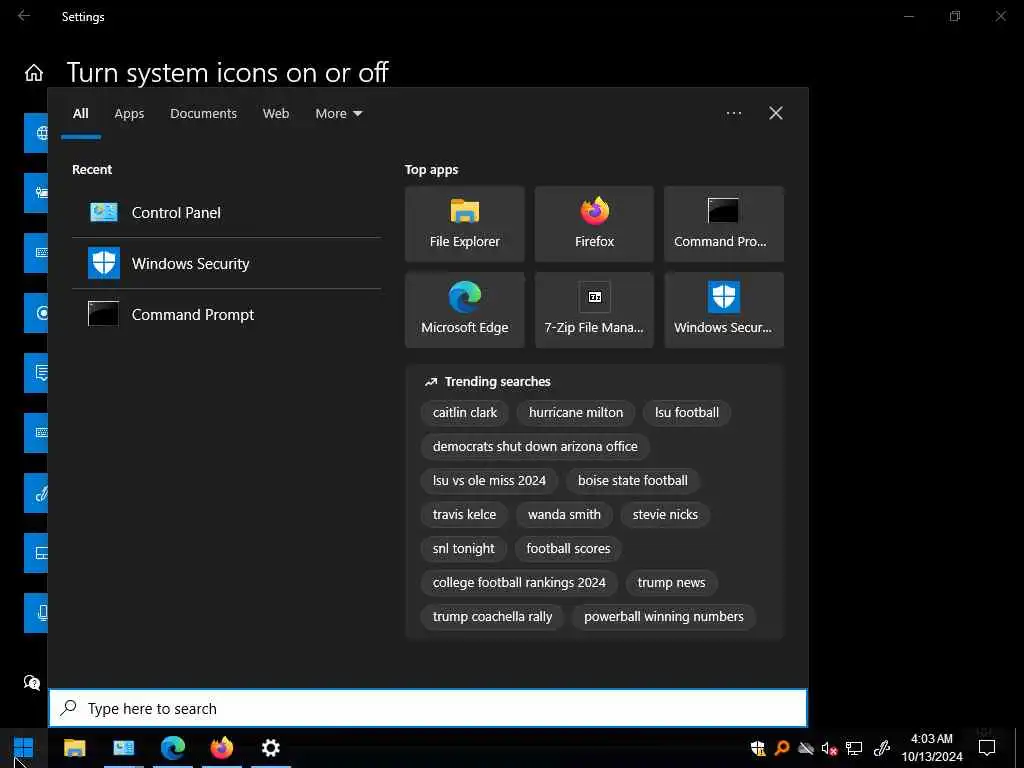Screen dimensions: 1024x768
Task: Search trending 'lsu vs ole miss 2024'
Action: [x=489, y=481]
